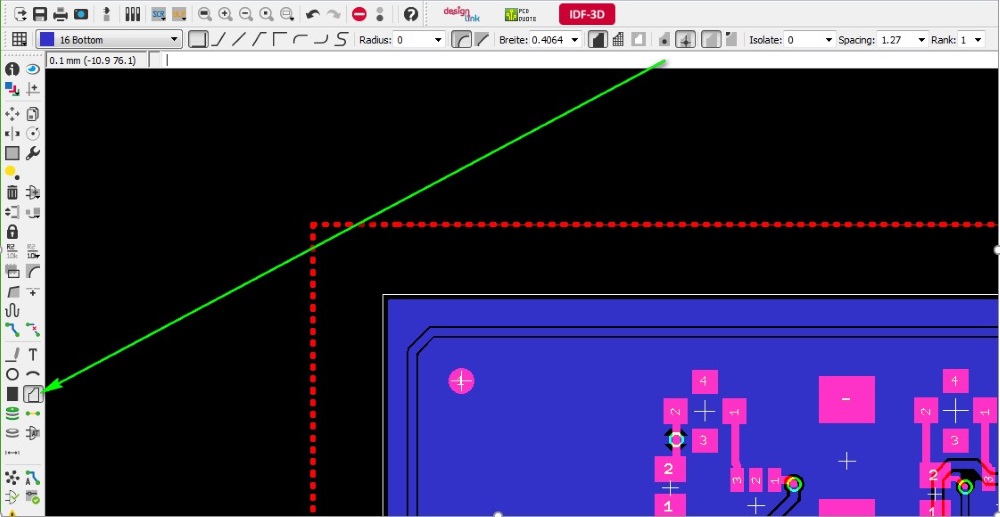
Task: Click the Go traffic light icon
Action: tap(380, 14)
